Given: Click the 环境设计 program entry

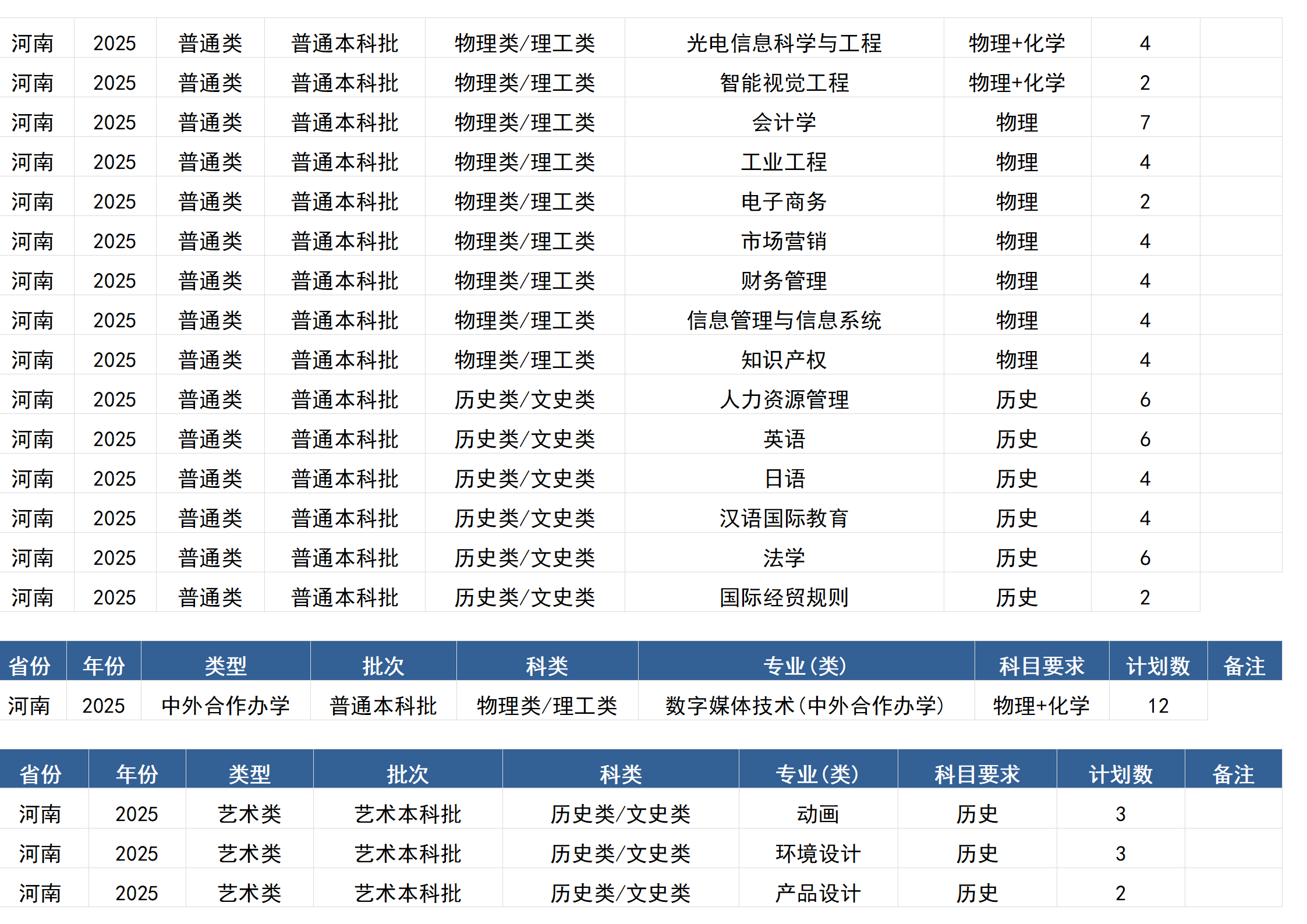Looking at the screenshot, I should [x=818, y=854].
